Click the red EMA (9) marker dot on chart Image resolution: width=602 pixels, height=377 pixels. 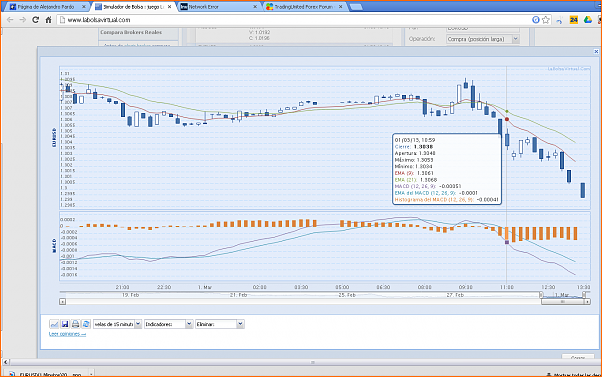(x=507, y=119)
